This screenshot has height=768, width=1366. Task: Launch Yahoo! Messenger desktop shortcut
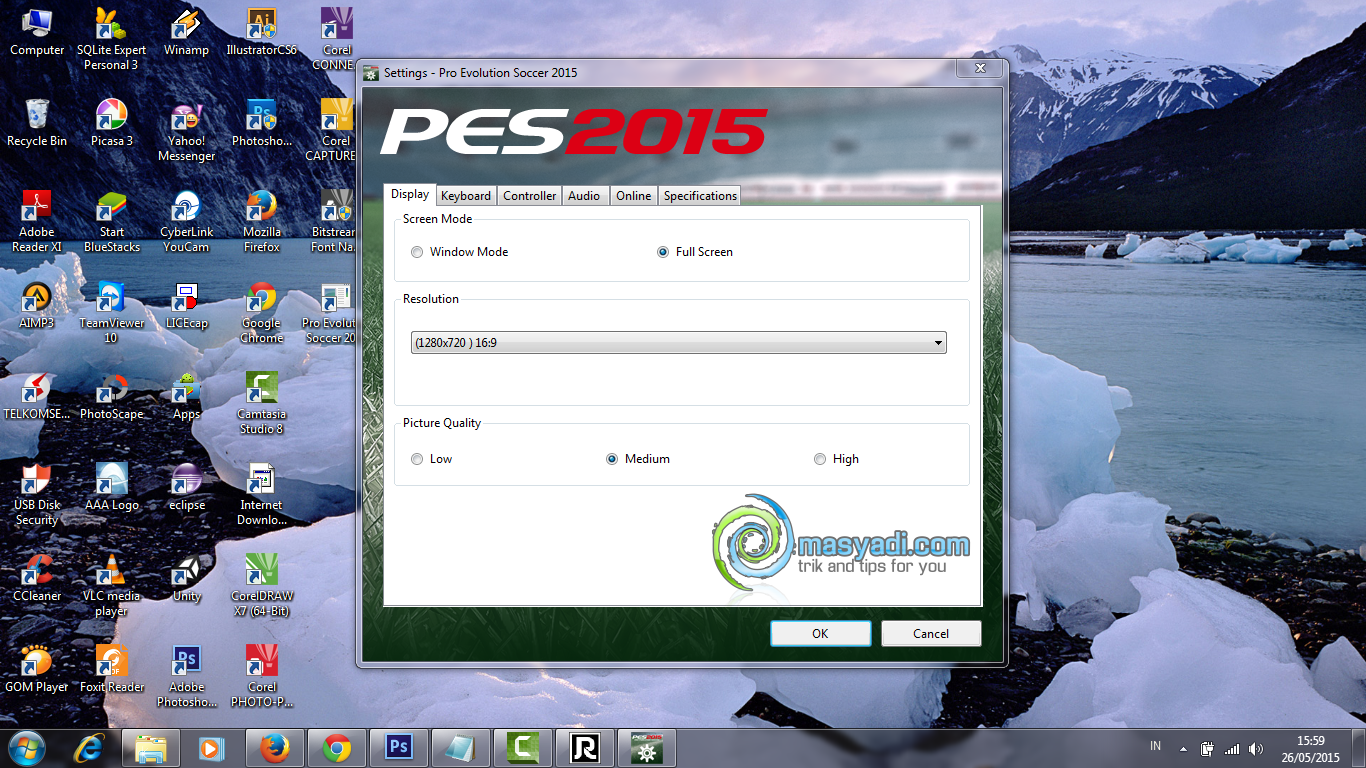click(186, 131)
